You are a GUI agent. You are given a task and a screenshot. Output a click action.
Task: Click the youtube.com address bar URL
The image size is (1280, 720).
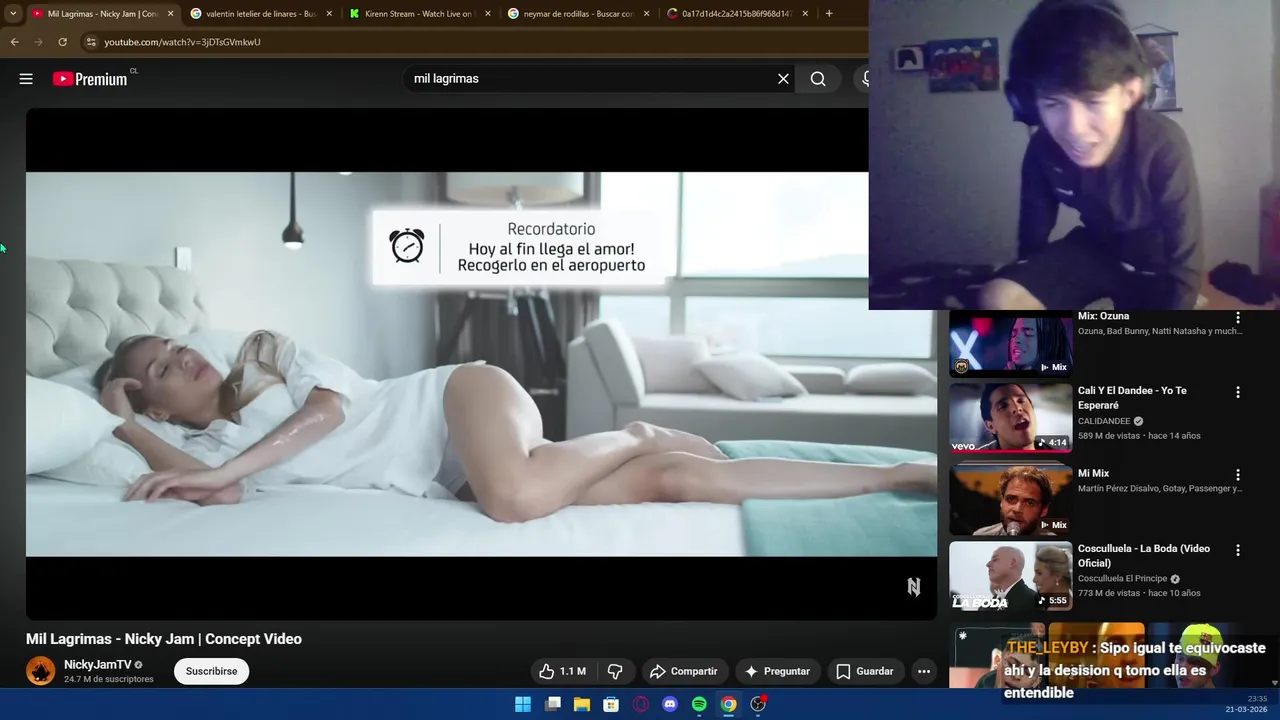[182, 42]
